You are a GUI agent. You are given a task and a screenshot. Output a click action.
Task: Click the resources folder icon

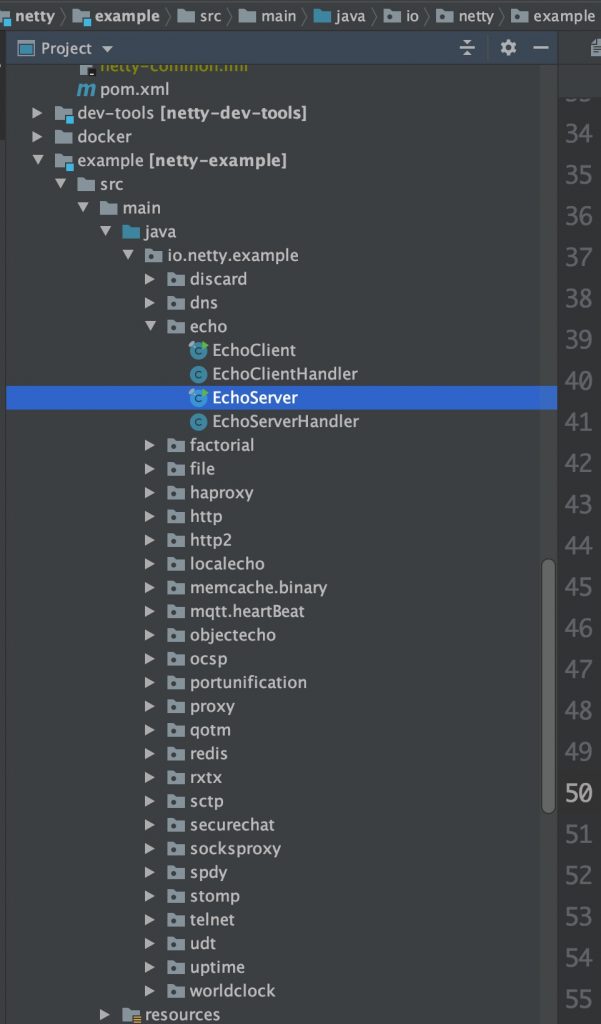(130, 1014)
